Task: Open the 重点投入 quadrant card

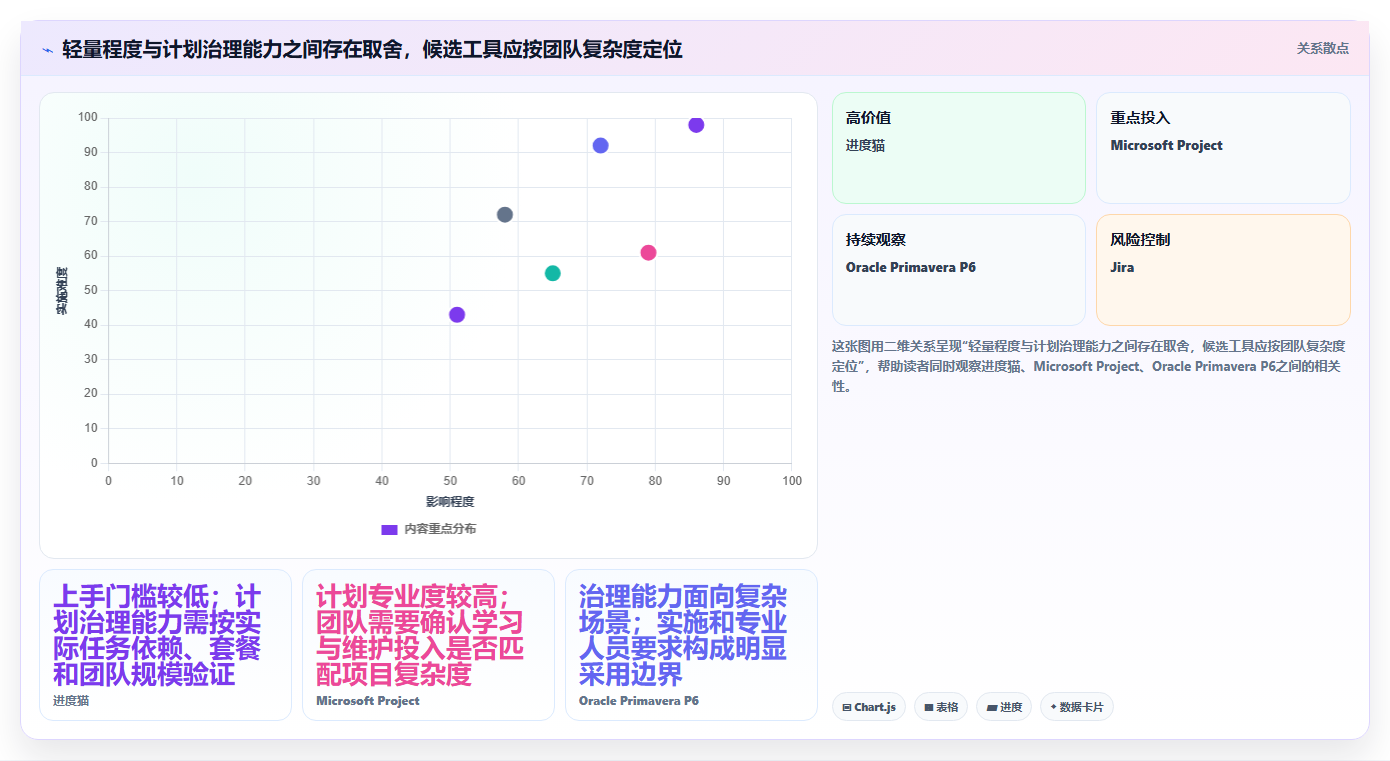Action: (1223, 148)
